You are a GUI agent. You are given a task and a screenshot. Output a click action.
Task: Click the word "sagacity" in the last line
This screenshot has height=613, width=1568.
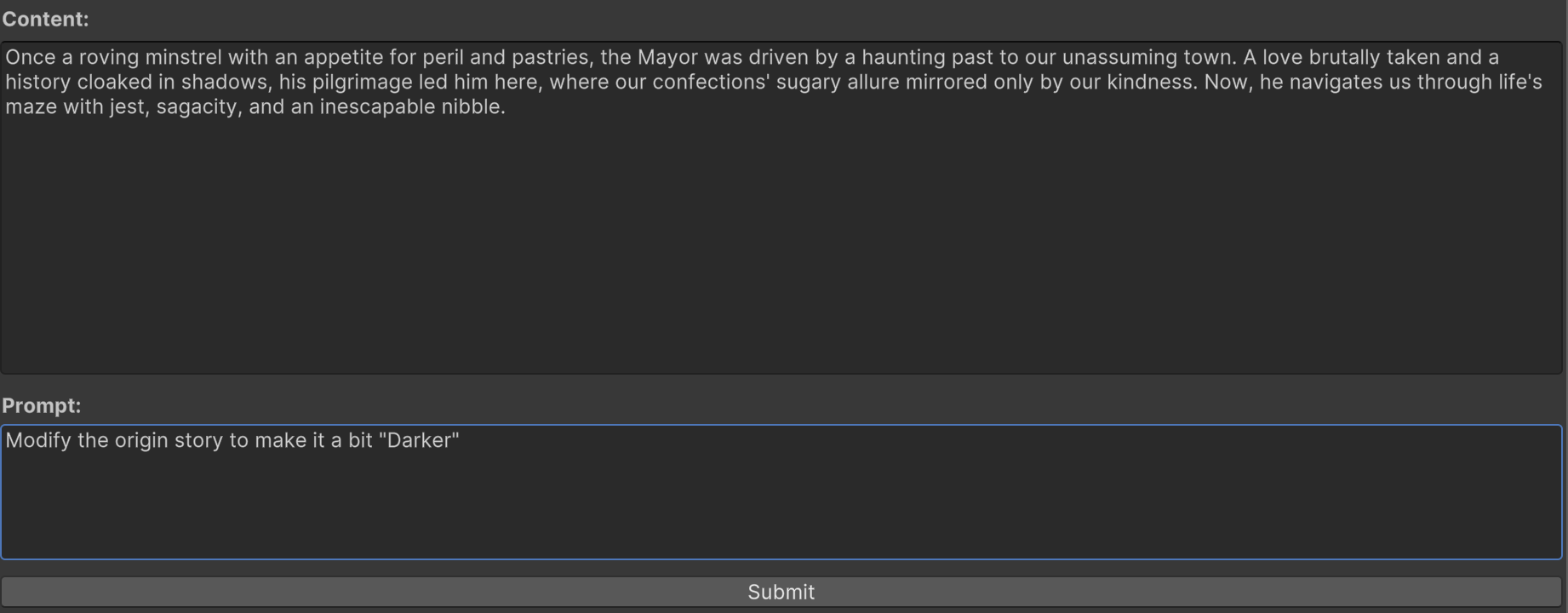(196, 107)
